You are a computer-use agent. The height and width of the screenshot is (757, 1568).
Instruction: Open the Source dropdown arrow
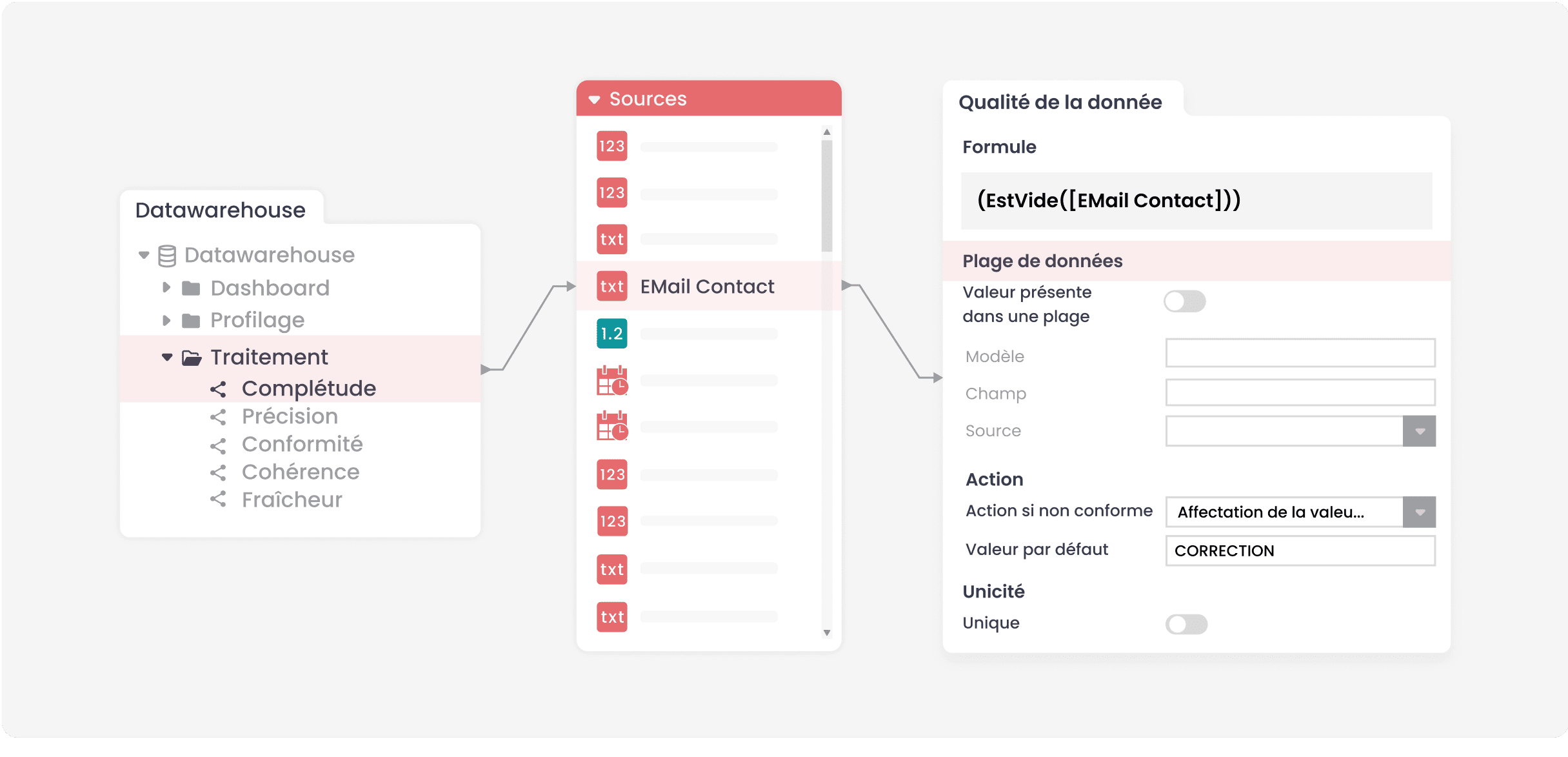[x=1419, y=431]
